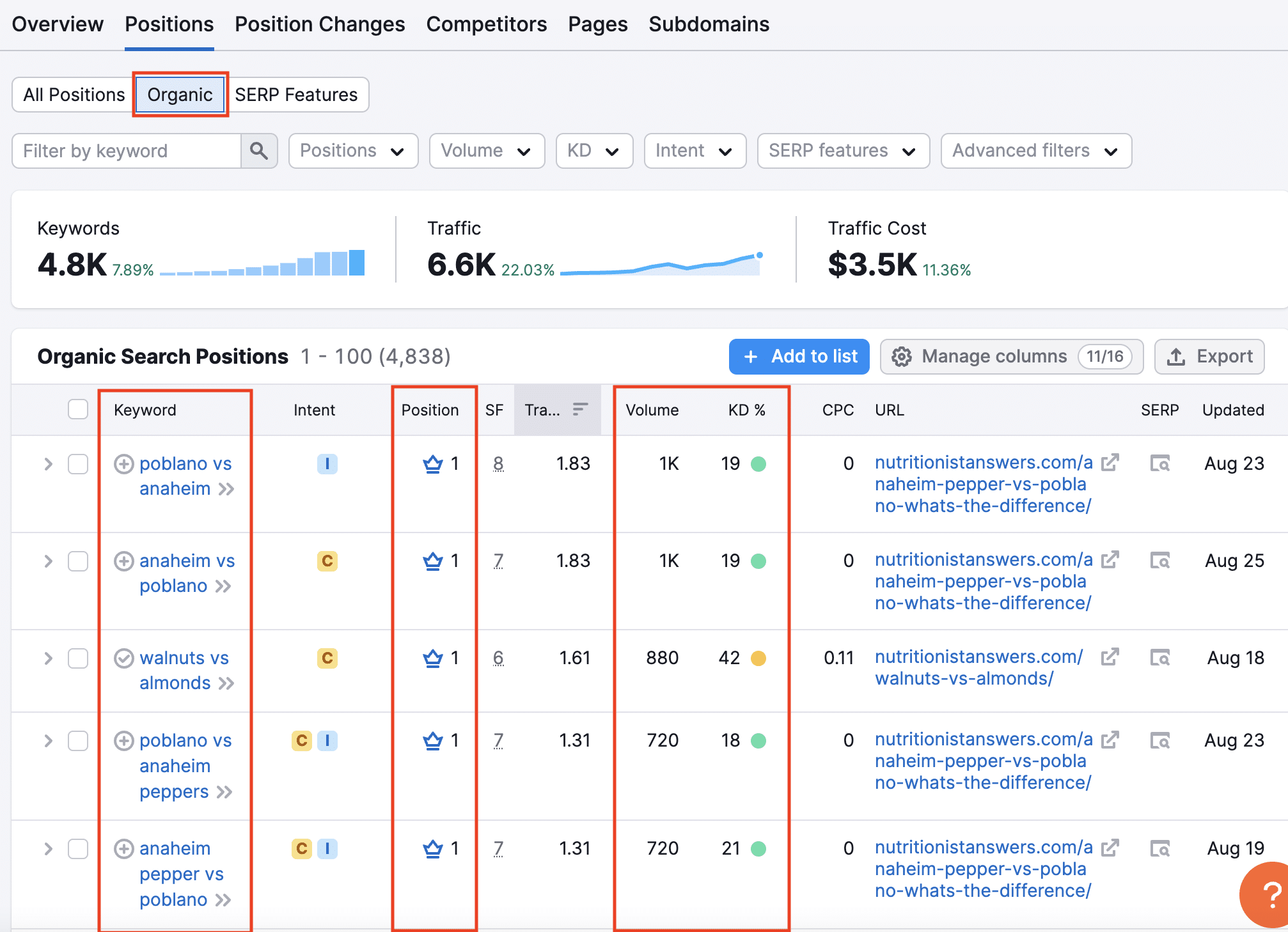Click the double-chevron after 'walnuts vs almonds'
This screenshot has width=1288, height=932.
(226, 683)
